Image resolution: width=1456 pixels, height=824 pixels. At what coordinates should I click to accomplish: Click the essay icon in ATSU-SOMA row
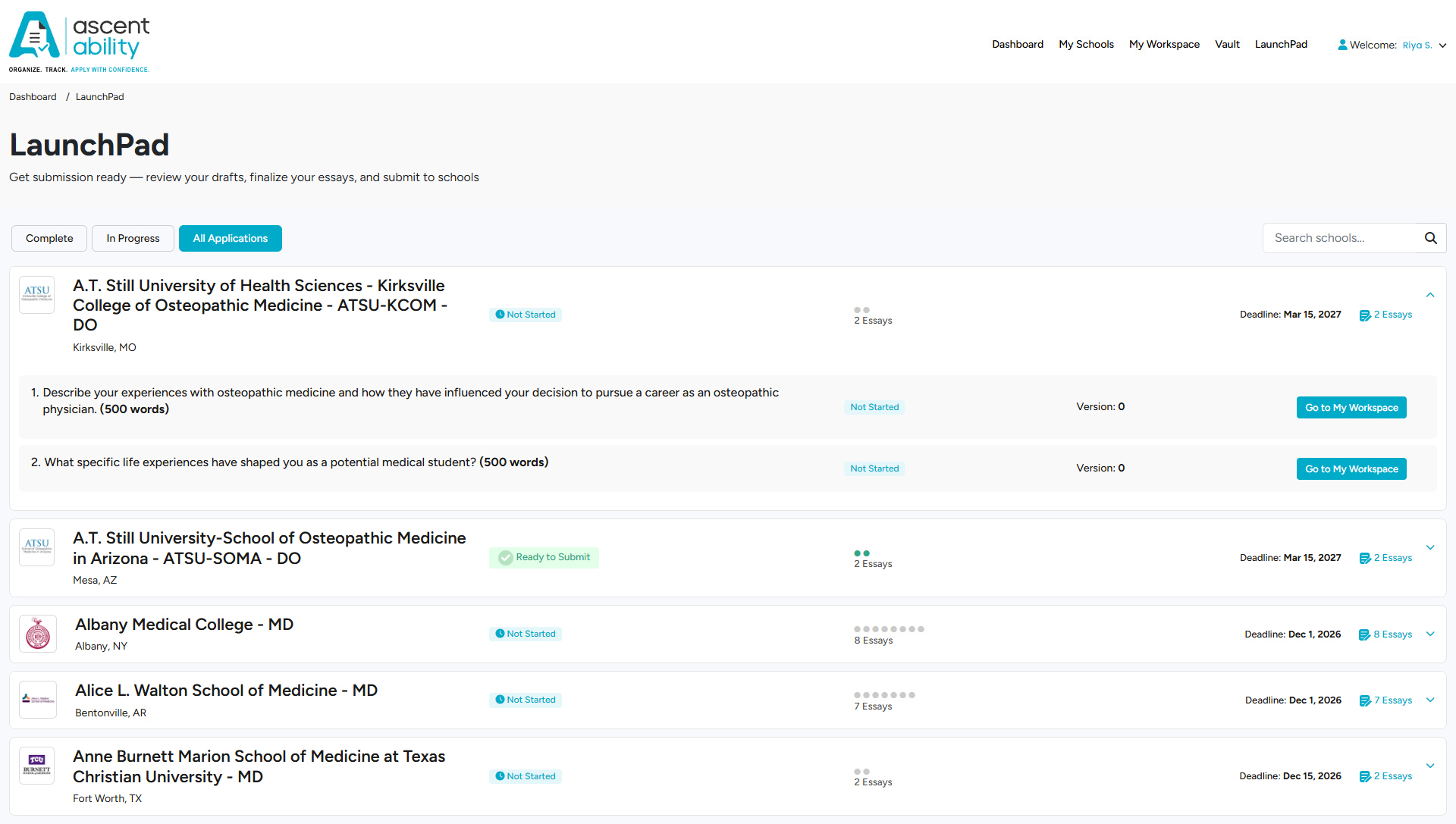1365,559
